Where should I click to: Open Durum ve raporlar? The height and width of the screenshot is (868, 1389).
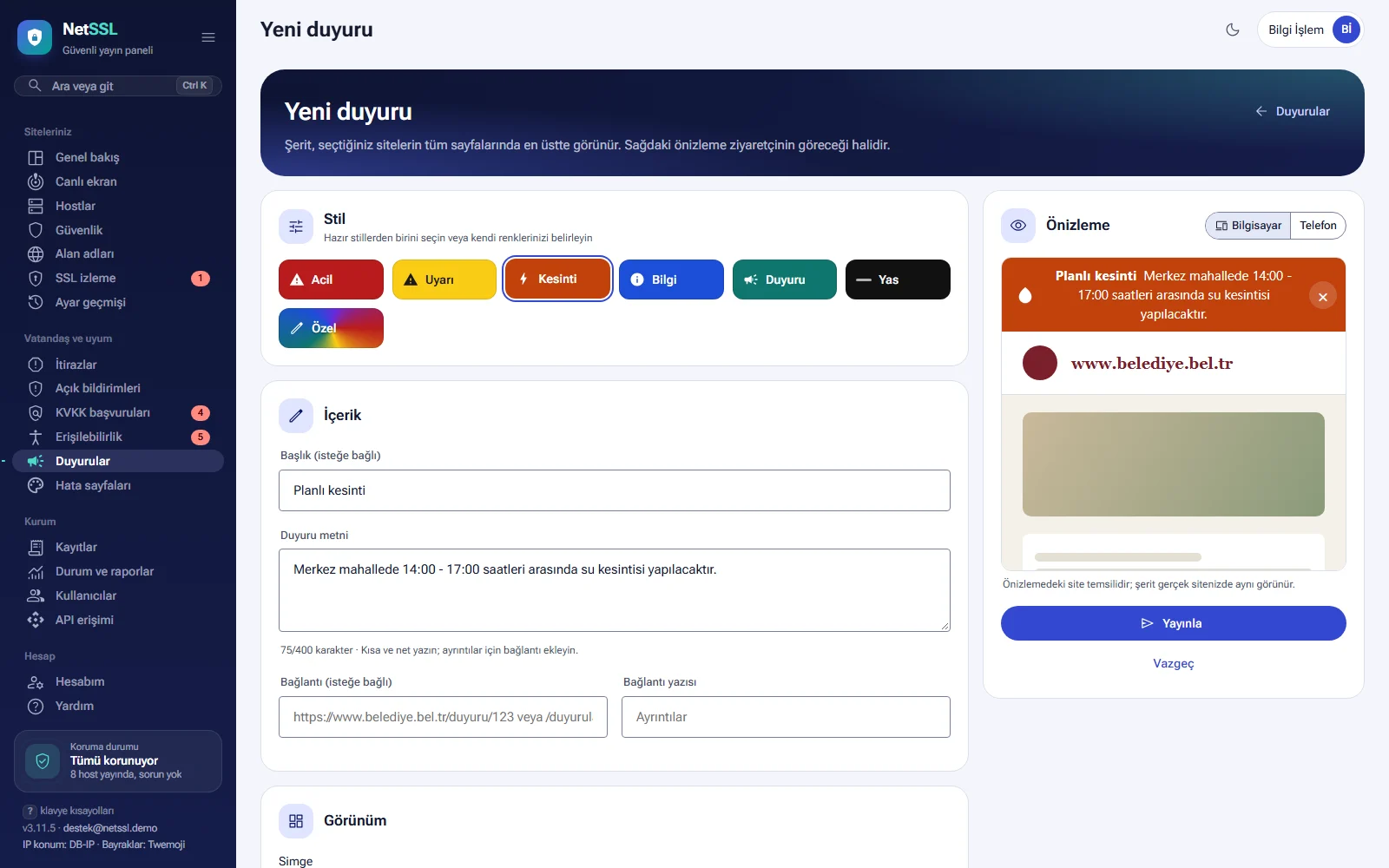(118, 571)
